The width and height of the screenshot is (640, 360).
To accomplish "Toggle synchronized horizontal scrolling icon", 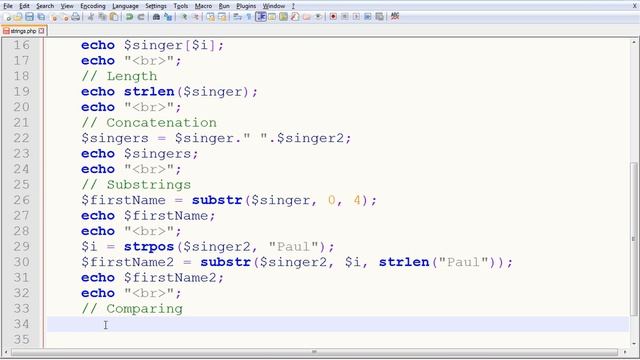I will pos(222,17).
